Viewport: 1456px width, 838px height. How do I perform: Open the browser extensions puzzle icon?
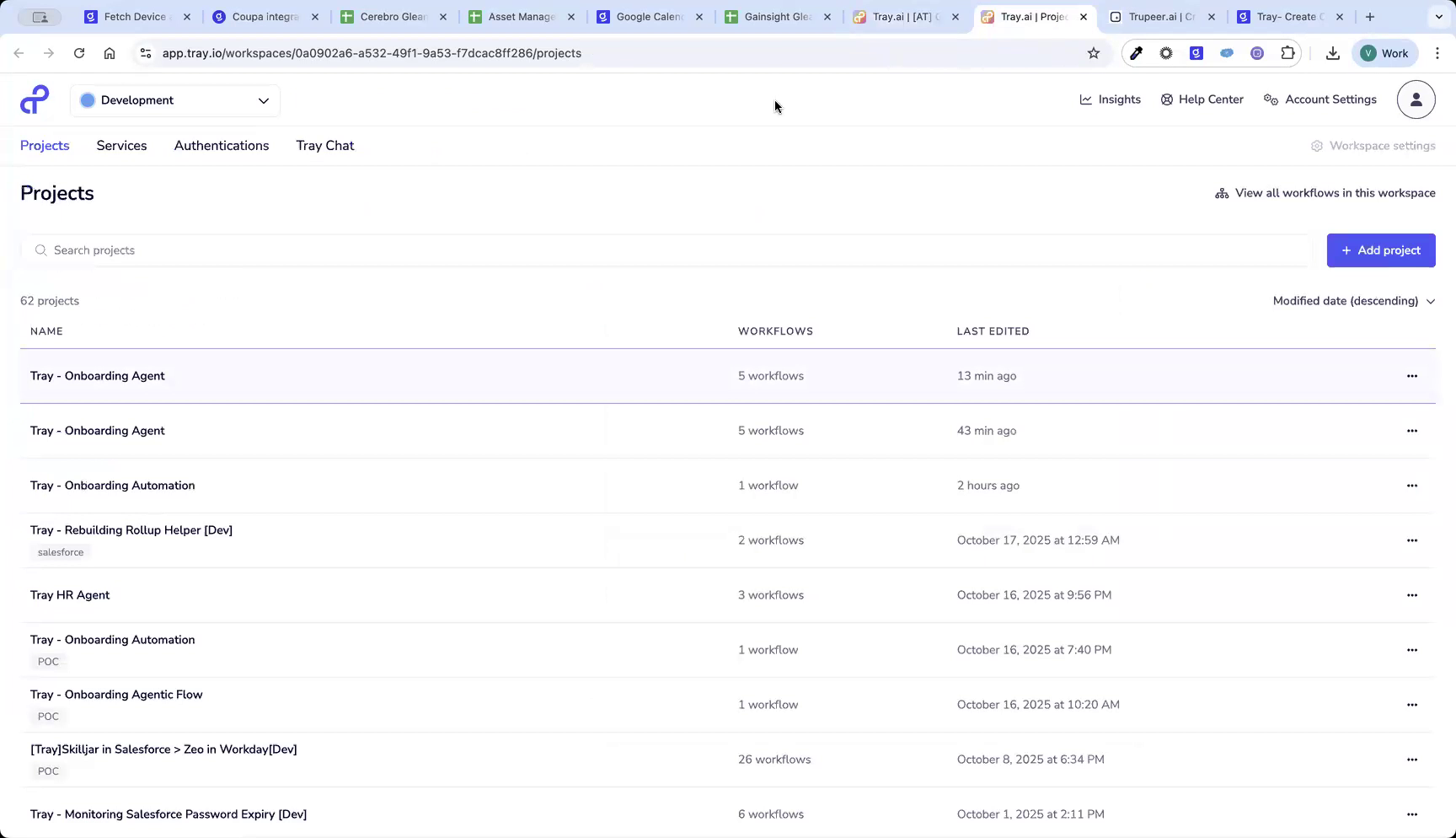coord(1287,53)
